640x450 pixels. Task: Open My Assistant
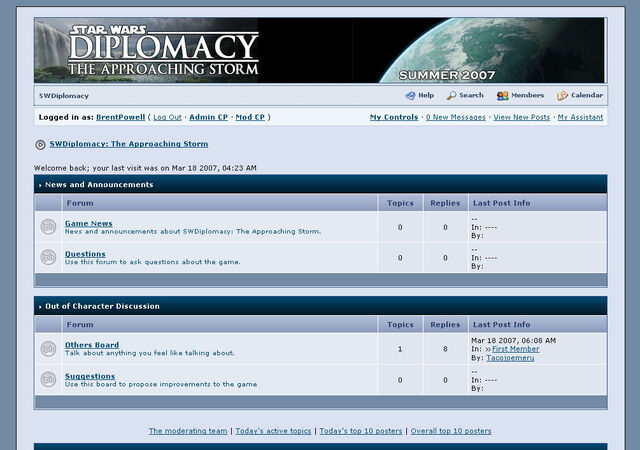(580, 117)
